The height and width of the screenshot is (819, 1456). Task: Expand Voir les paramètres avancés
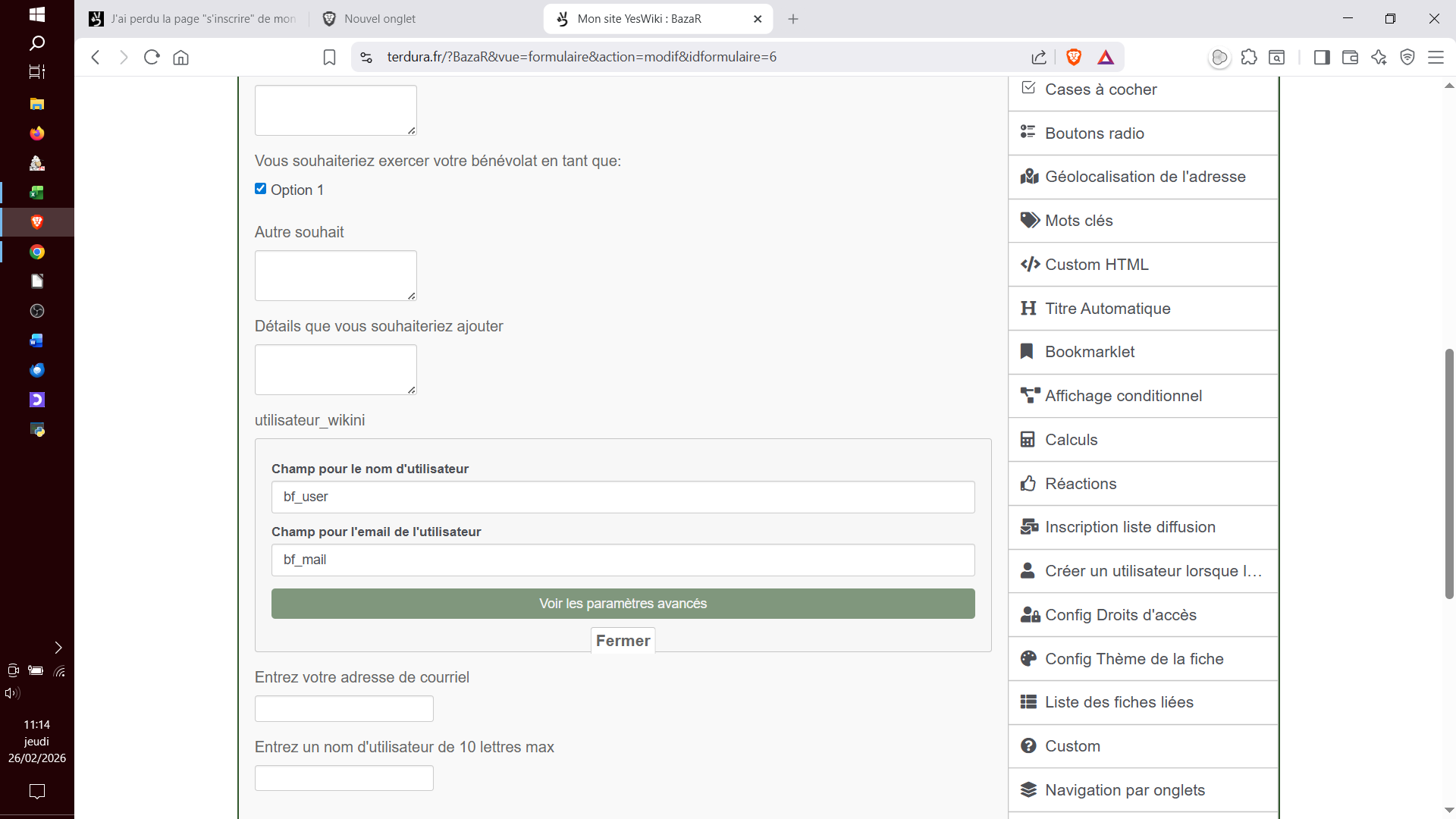coord(623,604)
